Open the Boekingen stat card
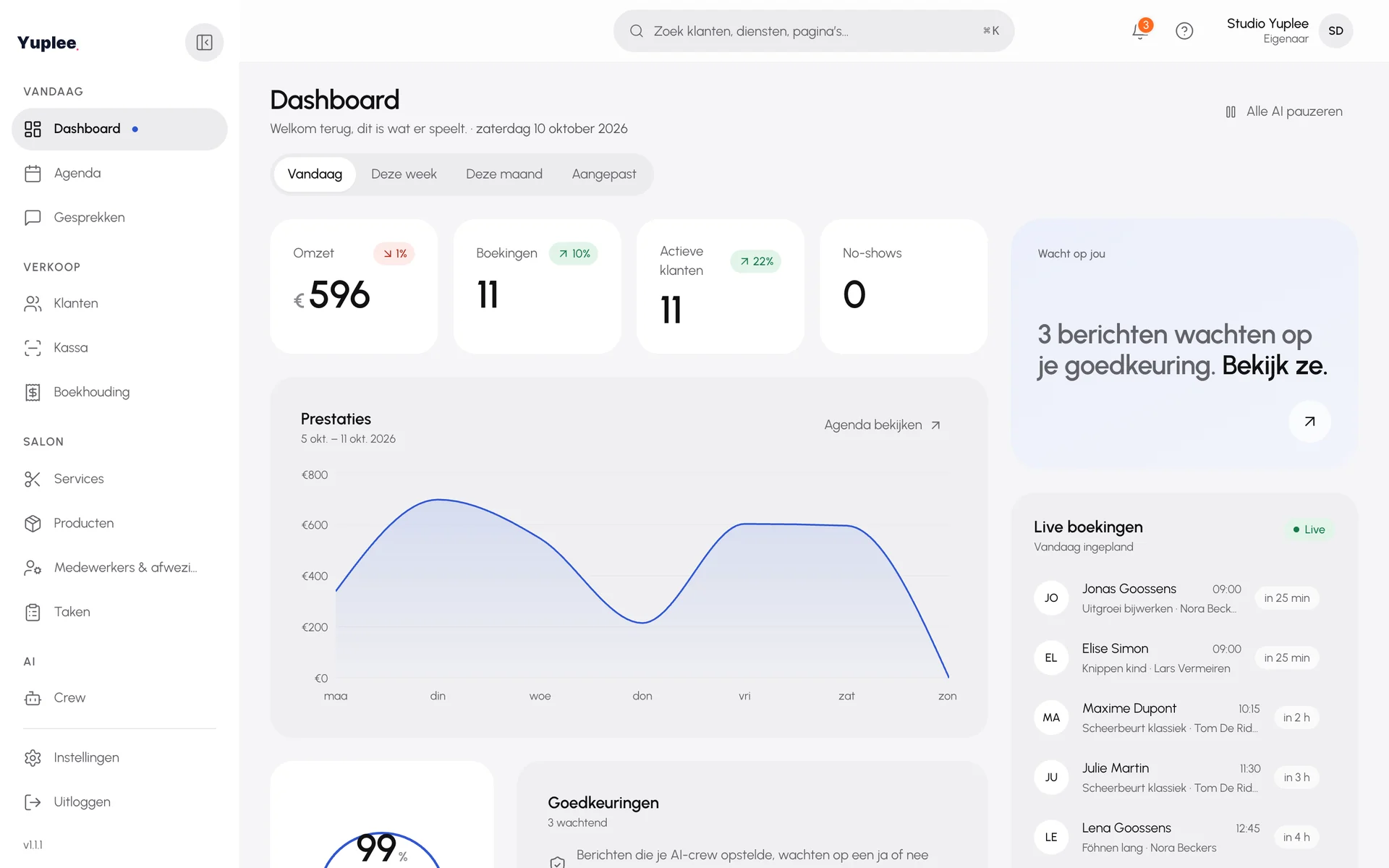This screenshot has width=1389, height=868. tap(537, 286)
